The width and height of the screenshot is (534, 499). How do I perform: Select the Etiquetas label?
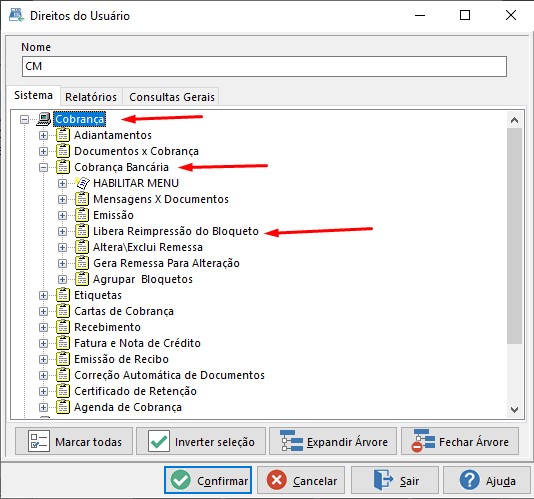pos(98,295)
